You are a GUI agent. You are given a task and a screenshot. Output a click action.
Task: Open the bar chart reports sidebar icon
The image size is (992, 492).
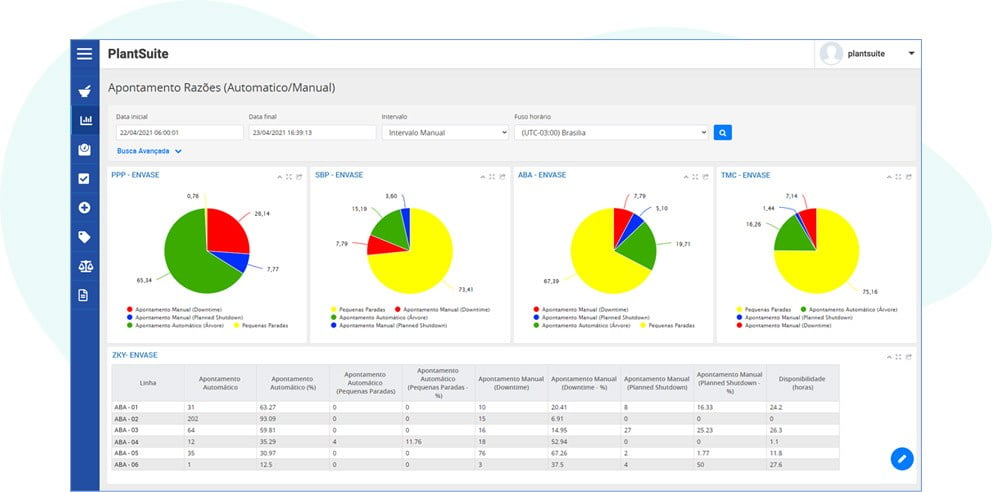85,120
